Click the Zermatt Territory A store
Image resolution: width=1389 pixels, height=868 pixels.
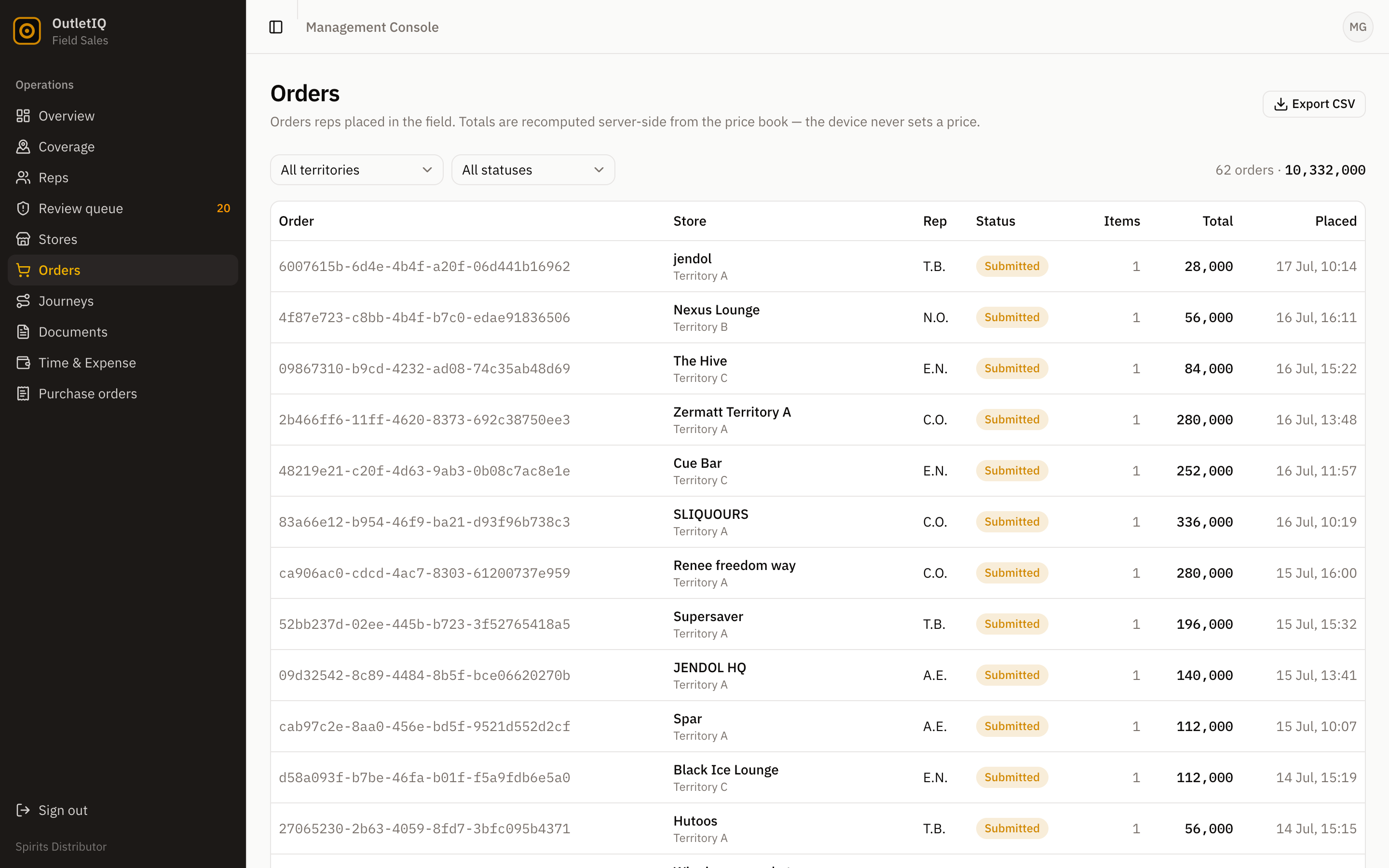pyautogui.click(x=732, y=412)
